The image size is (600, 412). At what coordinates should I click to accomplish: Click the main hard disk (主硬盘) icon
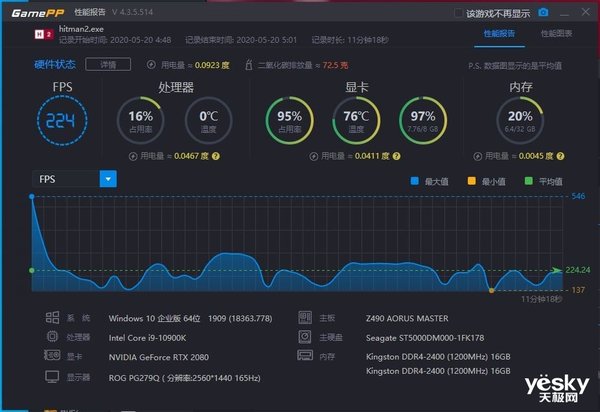pyautogui.click(x=305, y=337)
